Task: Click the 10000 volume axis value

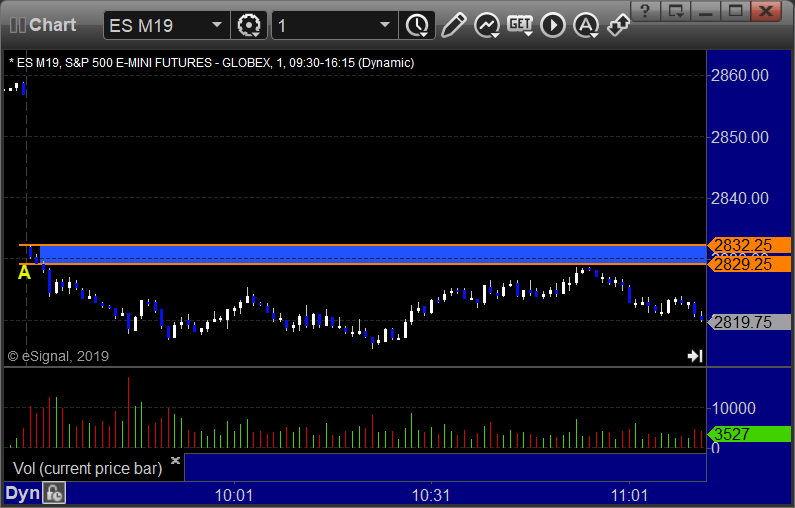Action: [734, 408]
